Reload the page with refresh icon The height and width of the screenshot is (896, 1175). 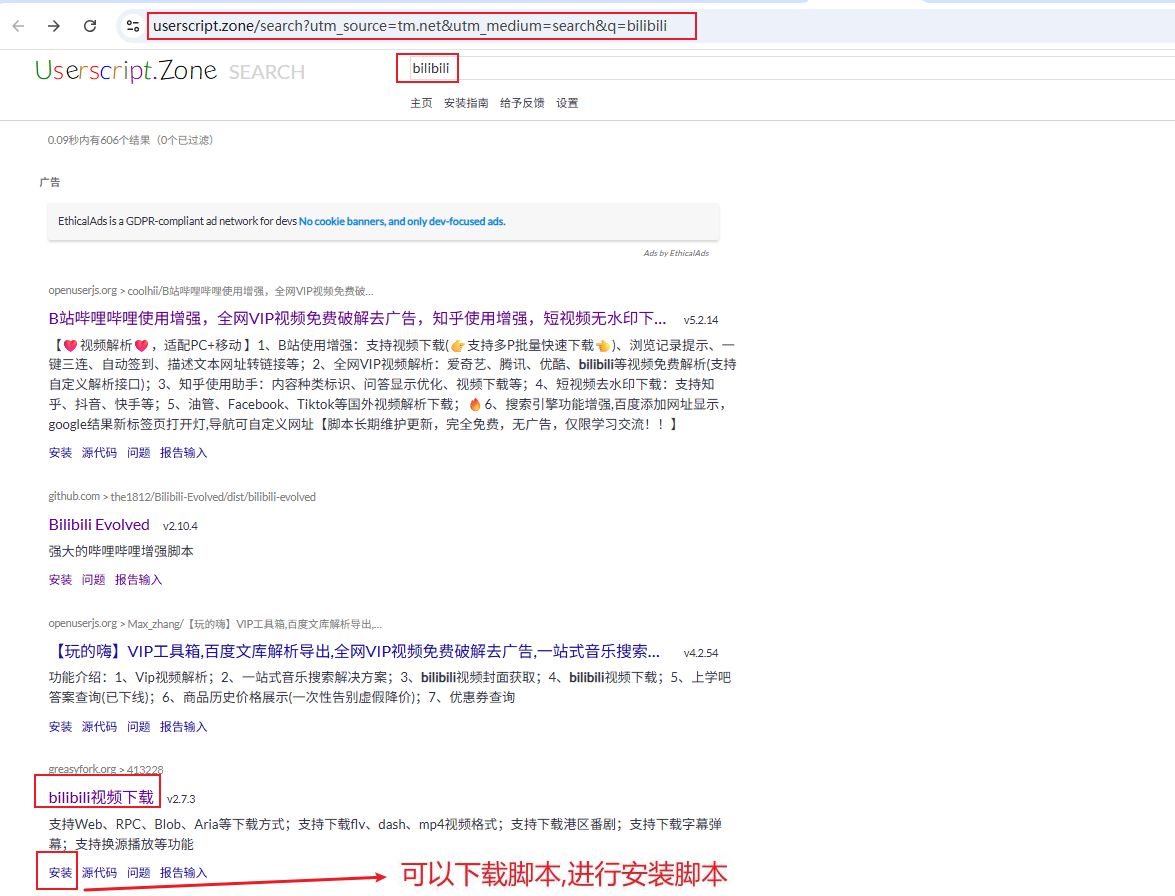pyautogui.click(x=90, y=26)
